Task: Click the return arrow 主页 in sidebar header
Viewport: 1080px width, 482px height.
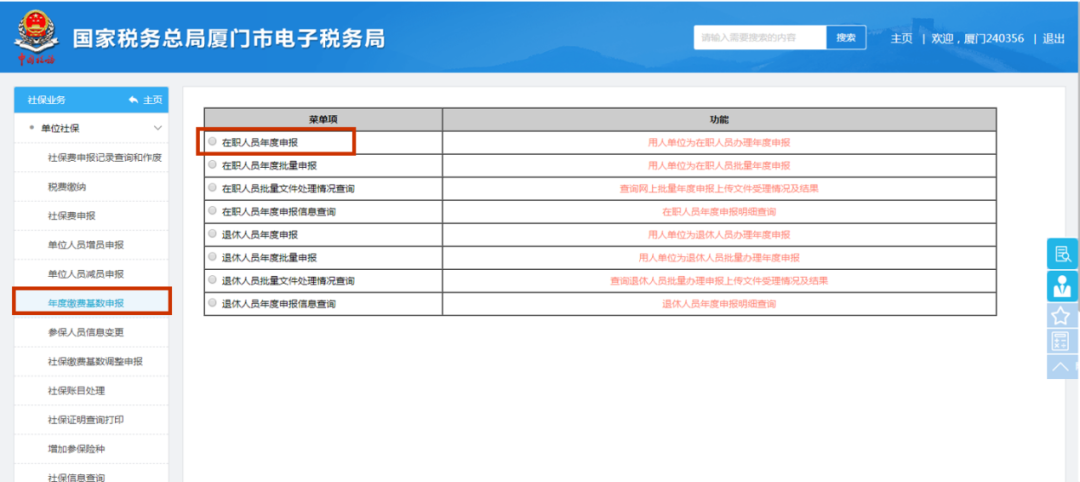Action: point(145,100)
